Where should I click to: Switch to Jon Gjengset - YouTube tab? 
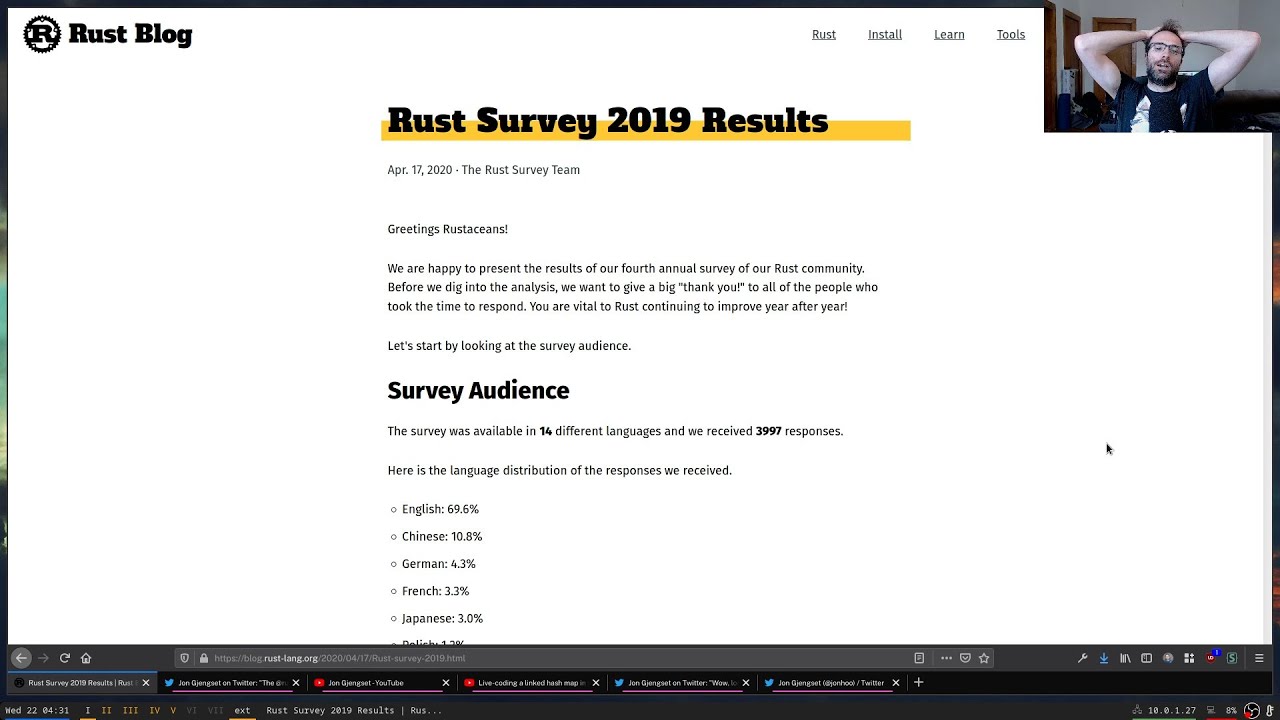pyautogui.click(x=382, y=683)
